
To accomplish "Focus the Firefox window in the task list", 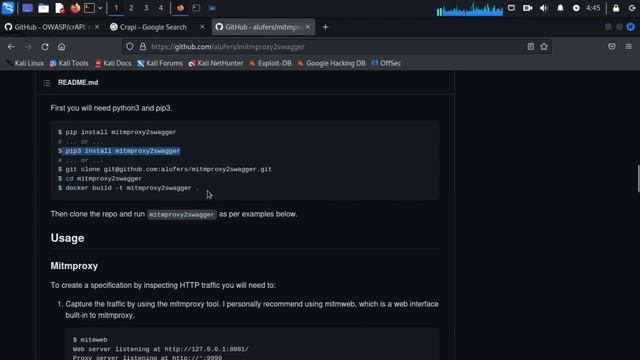I will pyautogui.click(x=180, y=8).
